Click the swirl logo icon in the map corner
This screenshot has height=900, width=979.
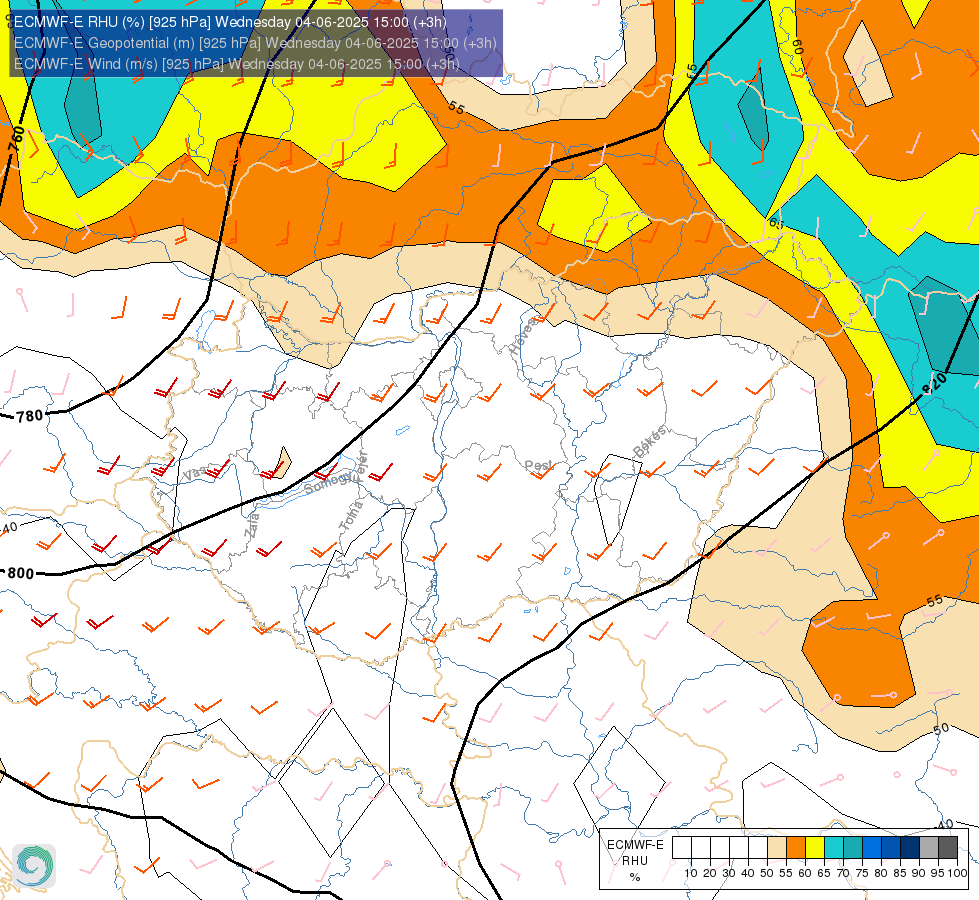[34, 866]
